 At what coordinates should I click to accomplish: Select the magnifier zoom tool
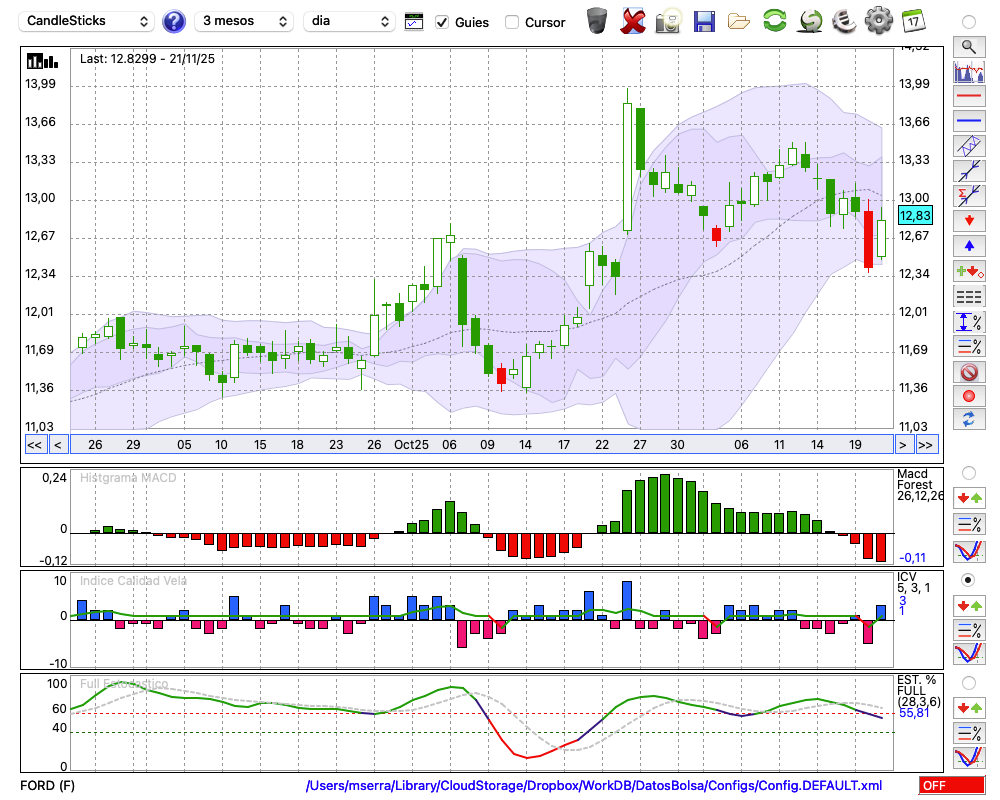(968, 46)
